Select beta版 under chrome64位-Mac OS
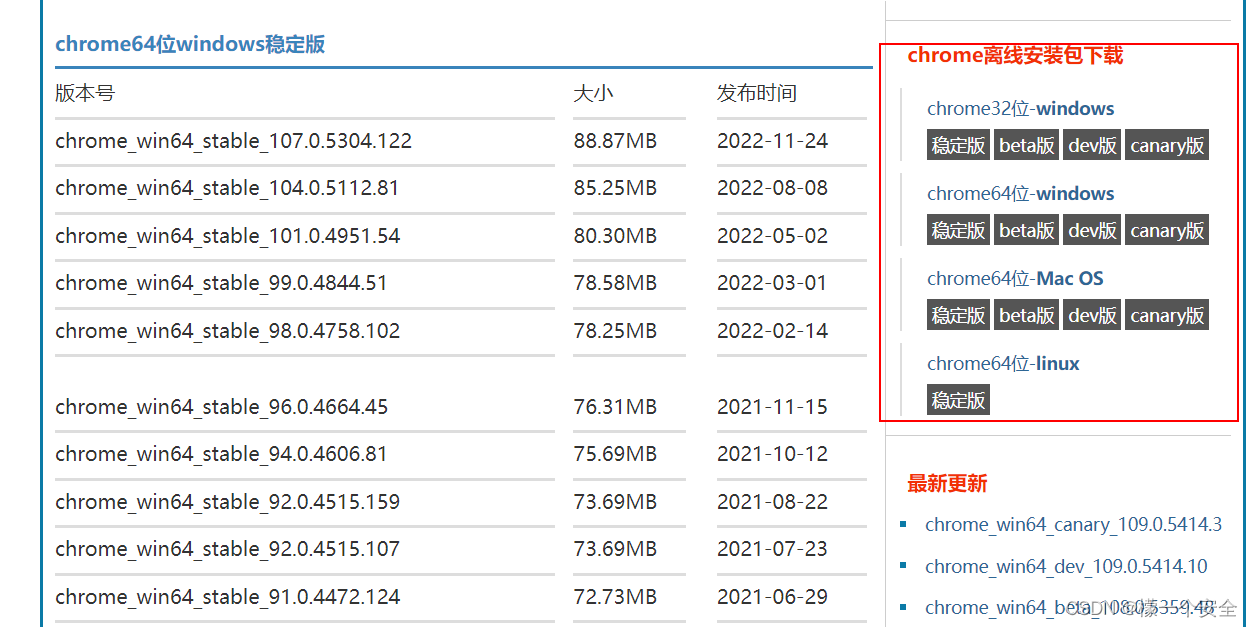Screen dimensions: 1253x627 (1027, 315)
